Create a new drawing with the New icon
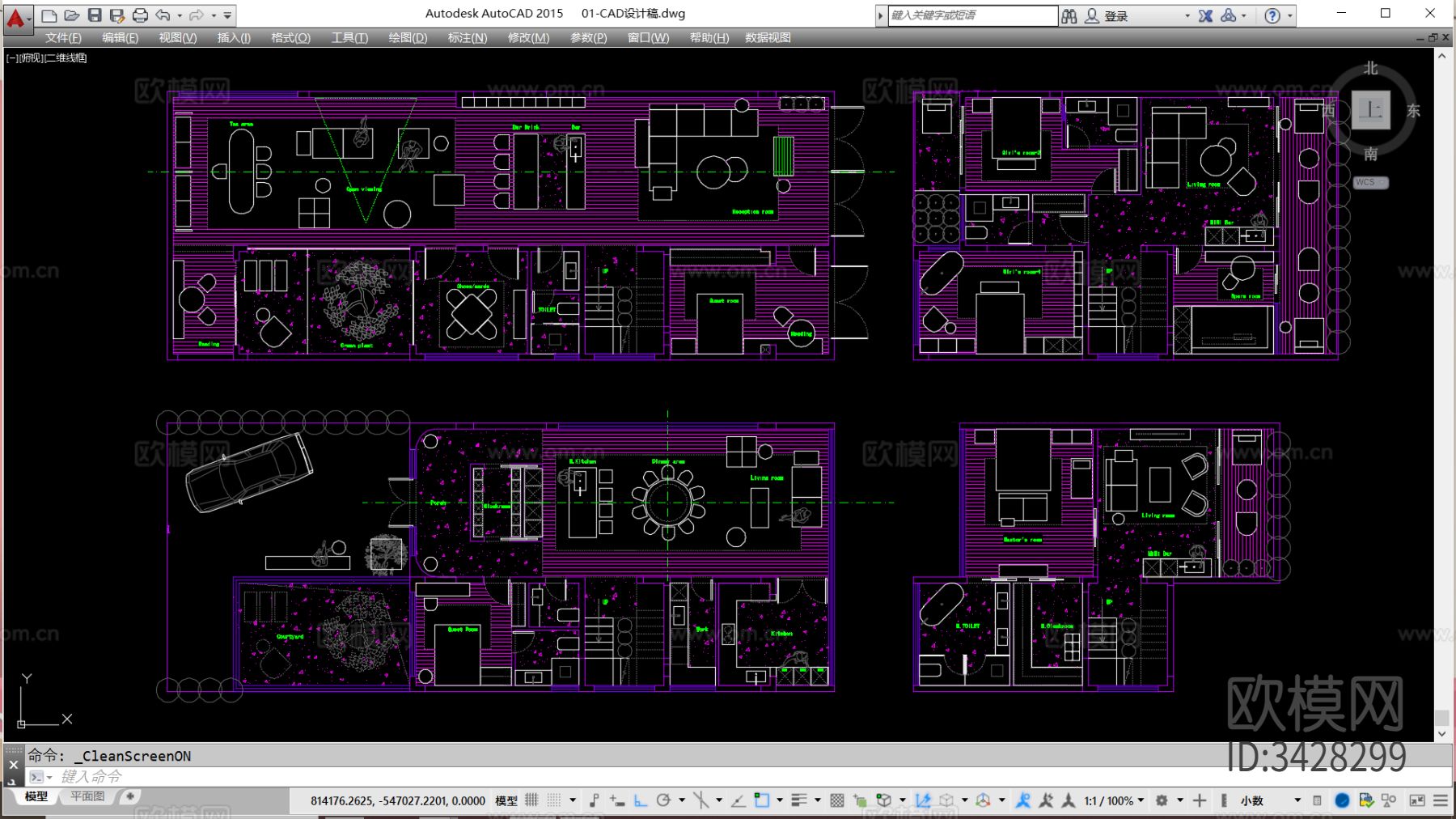Screen dimensions: 1456x819 coord(49,15)
